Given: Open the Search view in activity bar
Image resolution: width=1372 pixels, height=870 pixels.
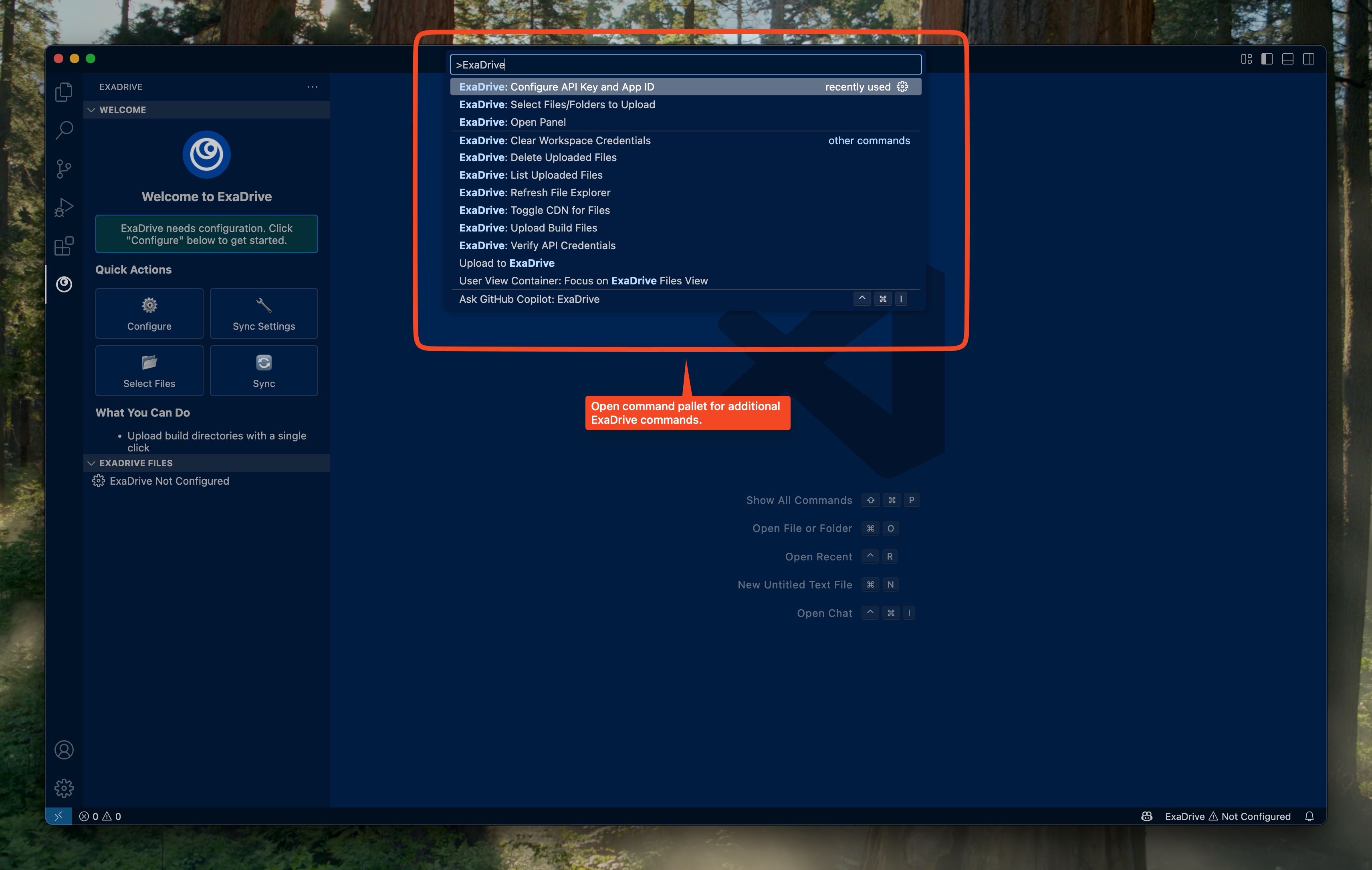Looking at the screenshot, I should (64, 131).
